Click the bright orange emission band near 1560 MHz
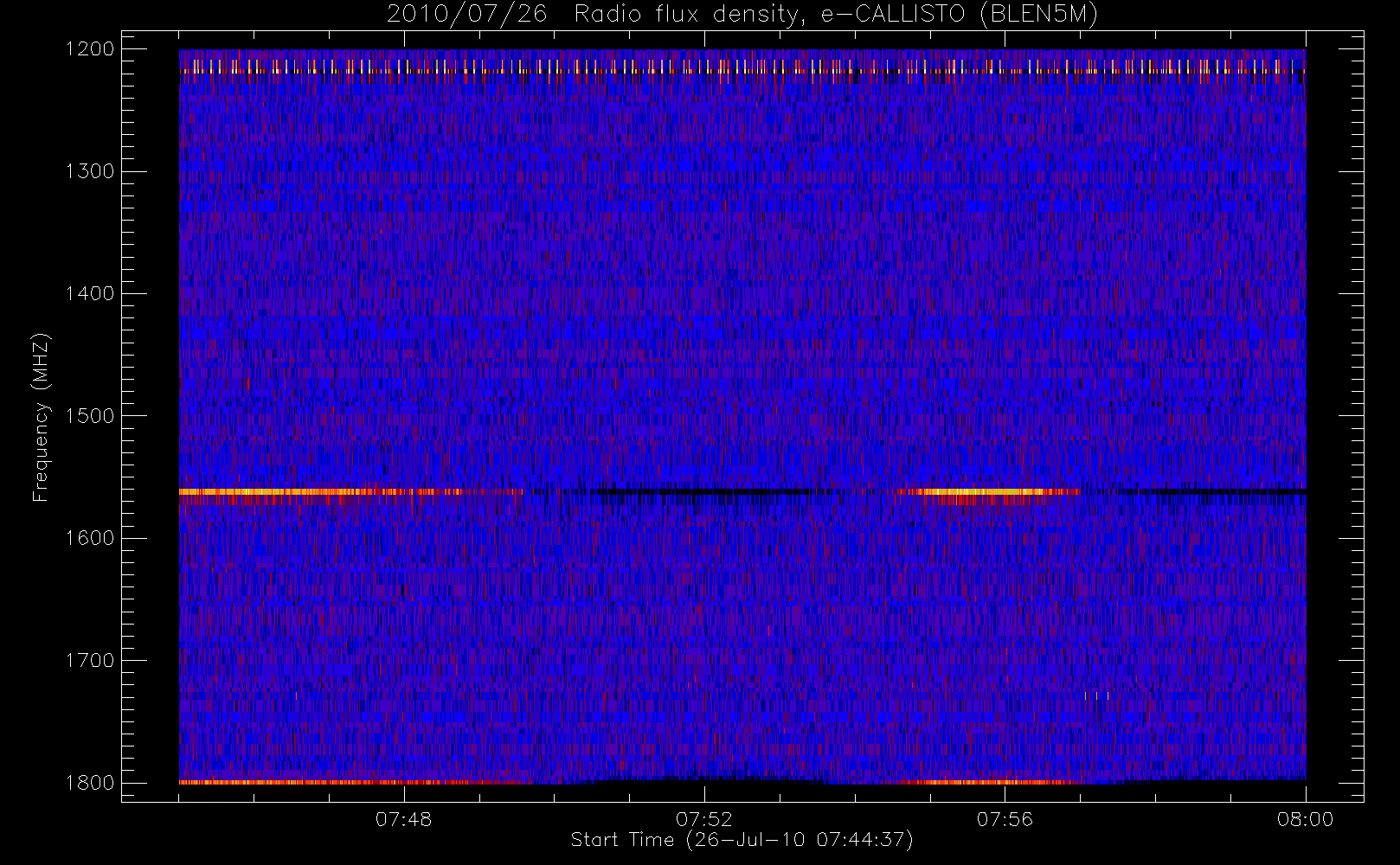Image resolution: width=1400 pixels, height=865 pixels. tap(350, 491)
